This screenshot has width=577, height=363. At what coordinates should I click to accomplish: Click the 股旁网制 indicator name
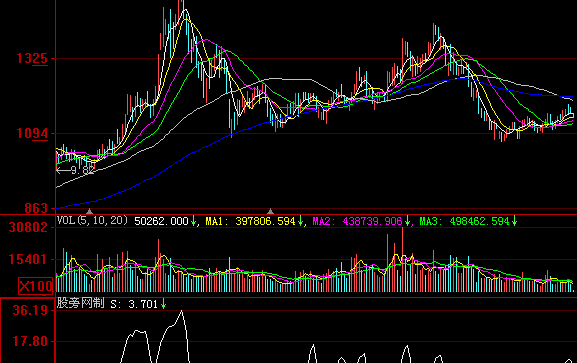point(81,303)
